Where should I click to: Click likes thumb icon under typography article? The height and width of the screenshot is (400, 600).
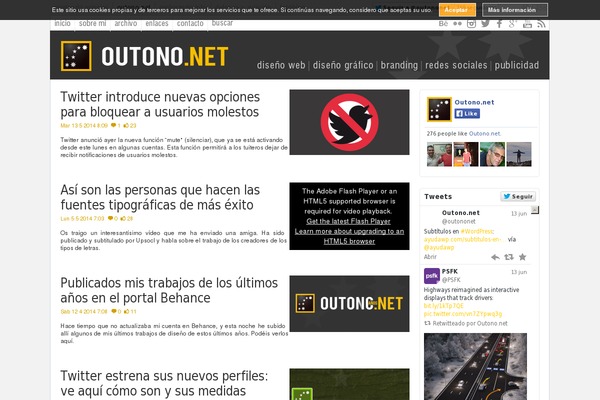pos(123,219)
